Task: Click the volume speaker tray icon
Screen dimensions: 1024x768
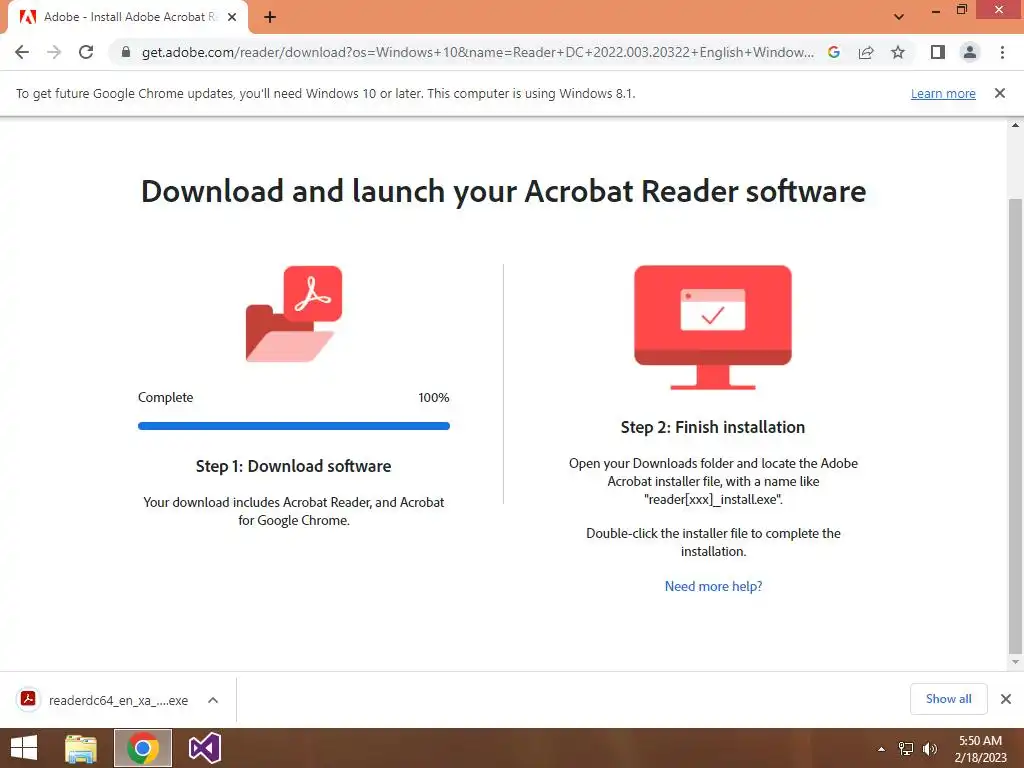Action: click(x=929, y=748)
